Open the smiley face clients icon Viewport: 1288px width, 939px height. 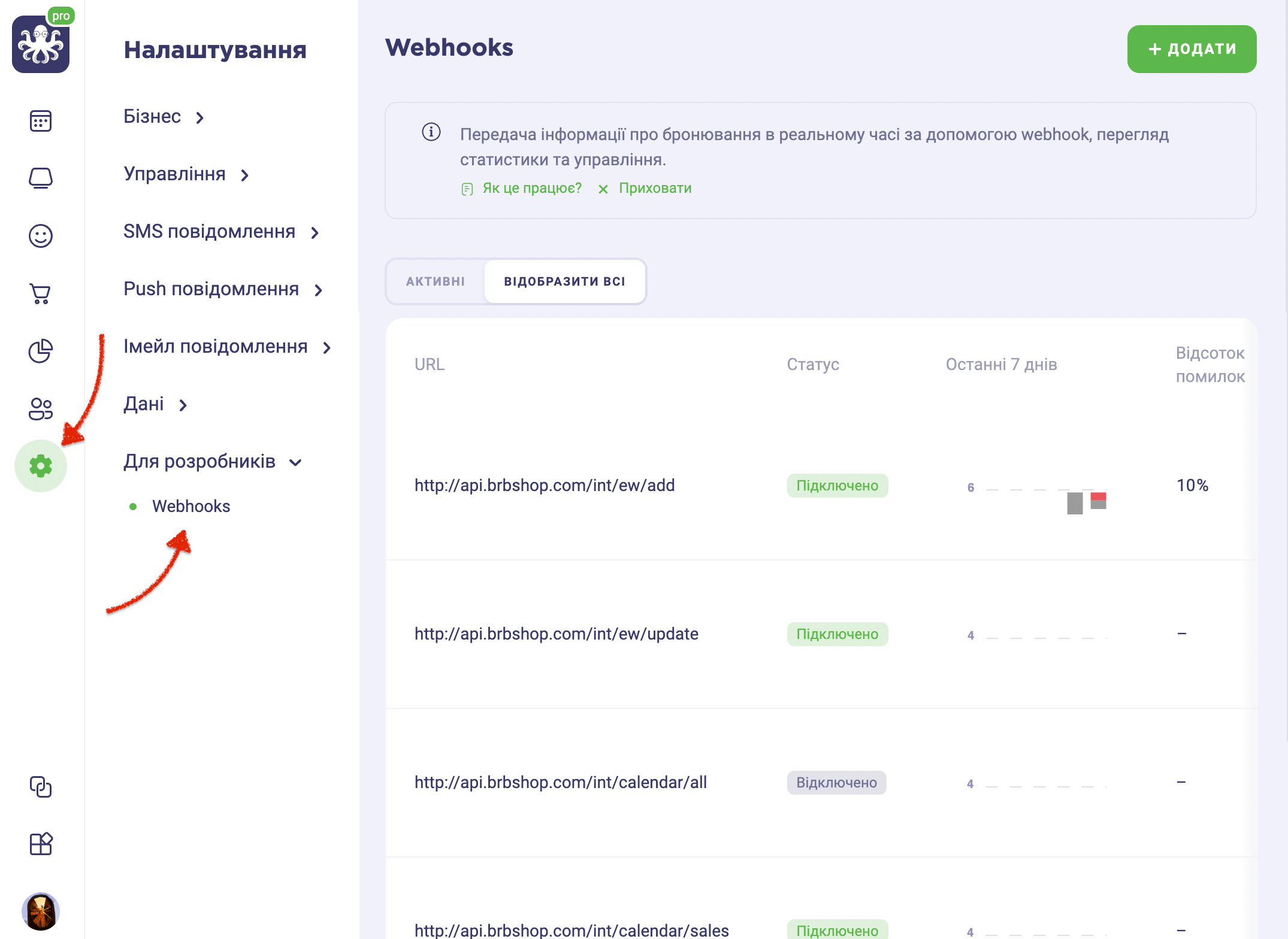coord(41,236)
